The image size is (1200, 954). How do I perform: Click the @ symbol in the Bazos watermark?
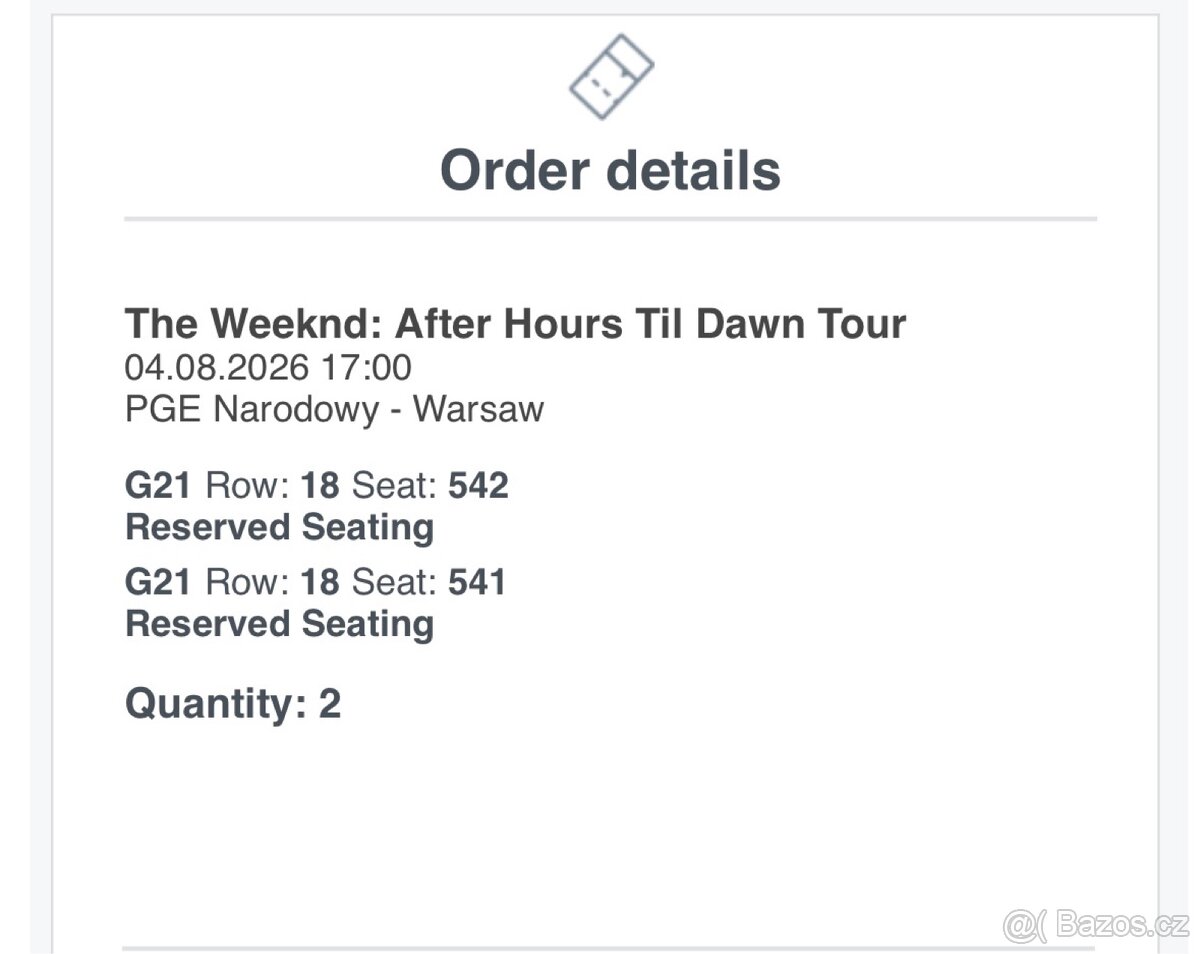click(x=1018, y=925)
